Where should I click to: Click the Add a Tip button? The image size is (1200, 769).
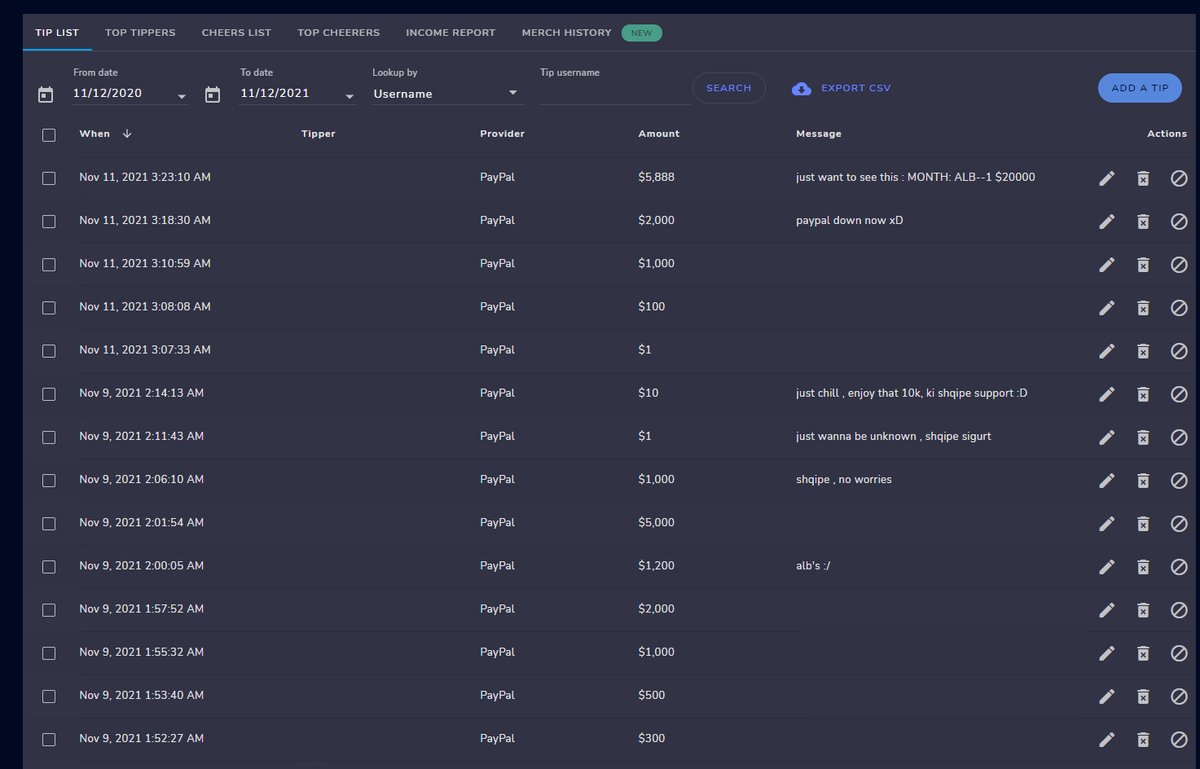coord(1139,88)
